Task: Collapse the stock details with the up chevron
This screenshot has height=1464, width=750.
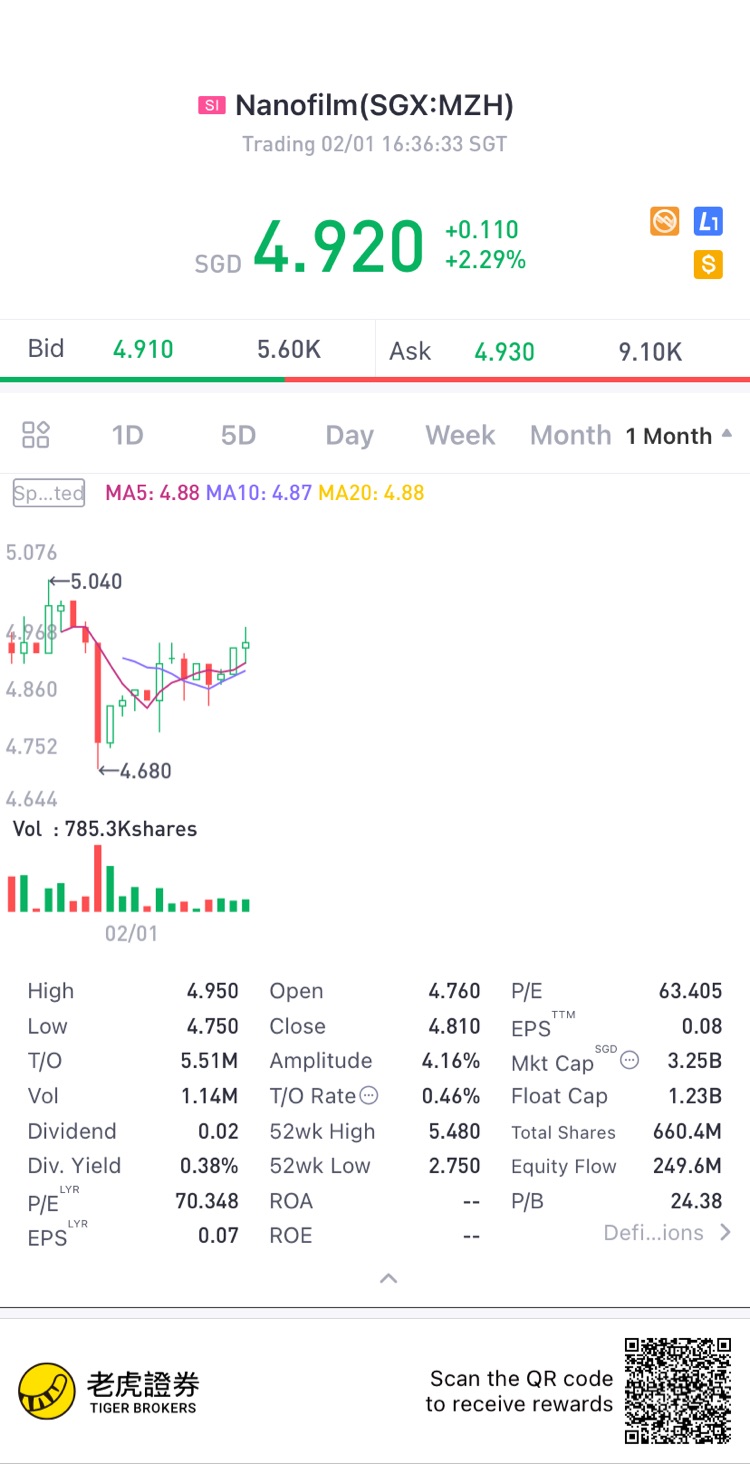Action: [389, 1278]
